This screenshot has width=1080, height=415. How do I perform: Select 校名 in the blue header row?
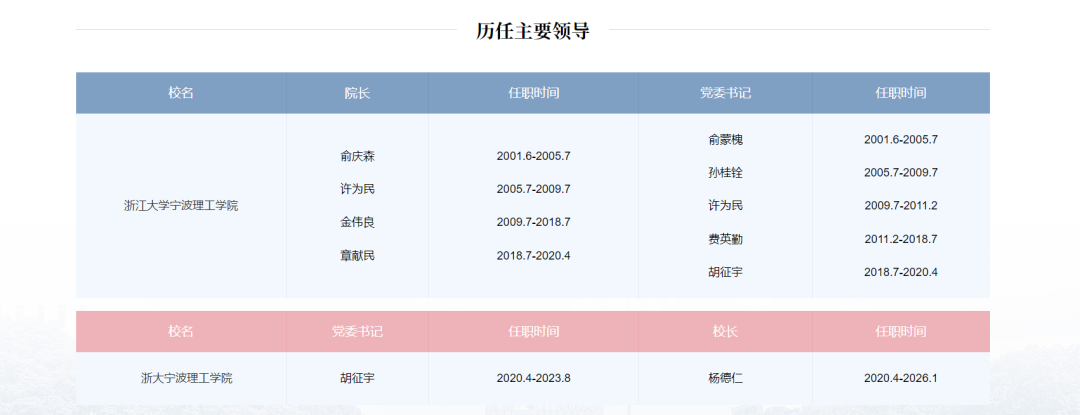(181, 93)
